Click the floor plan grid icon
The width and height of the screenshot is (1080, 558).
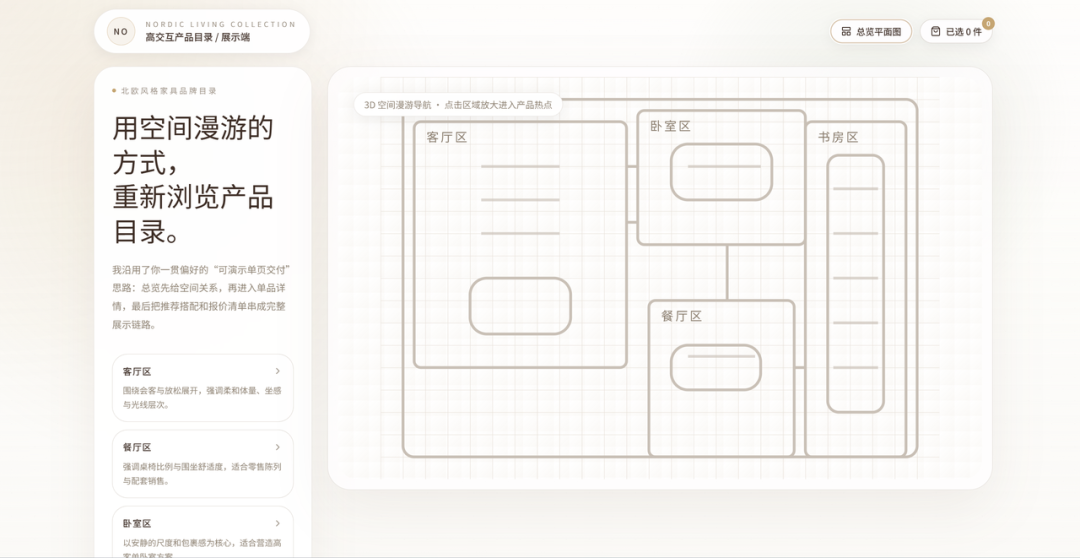tap(846, 32)
